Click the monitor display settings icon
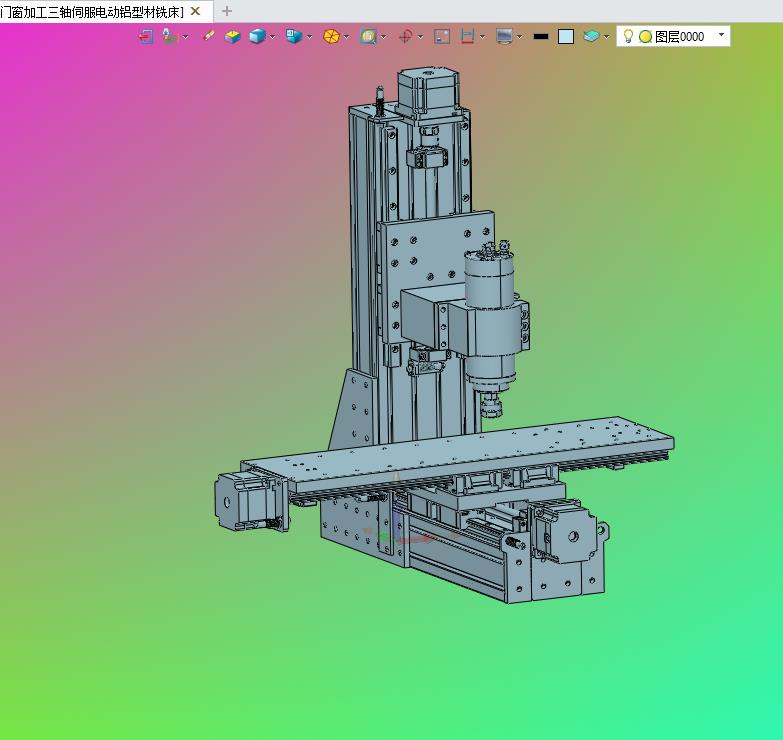 504,36
